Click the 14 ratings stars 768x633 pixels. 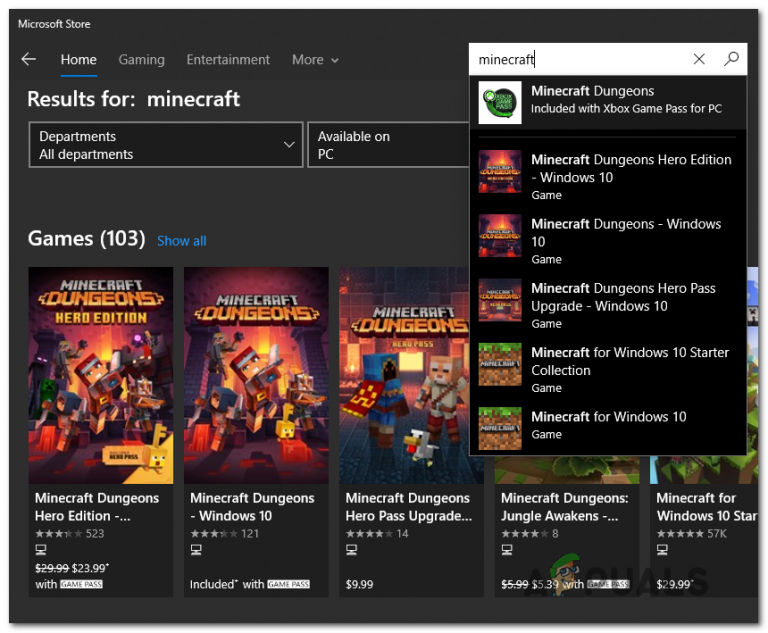click(369, 534)
